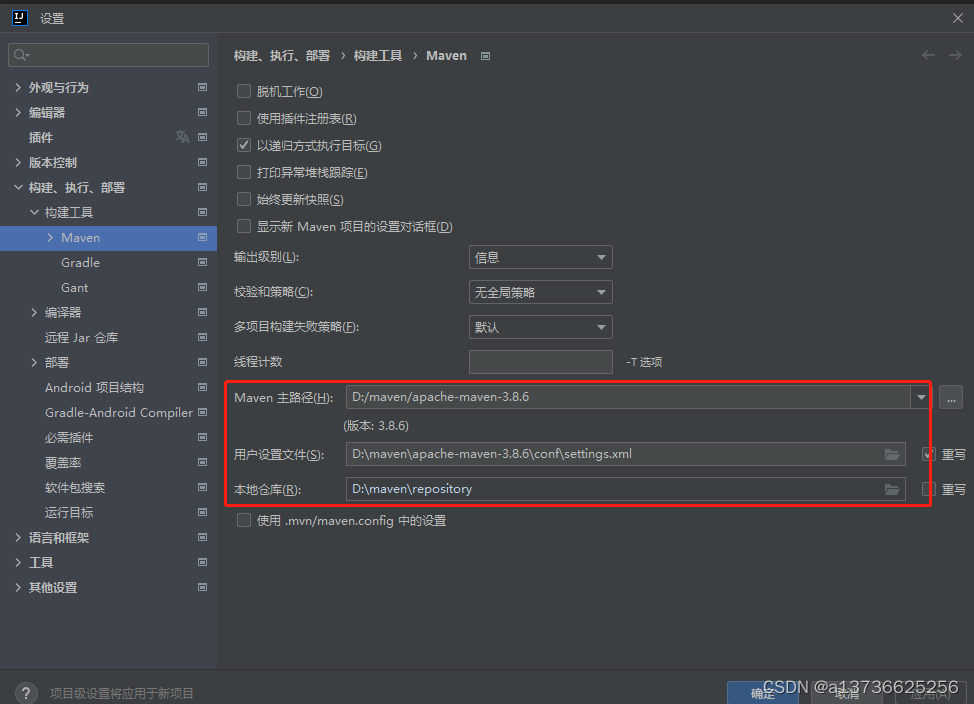Toggle 重写 checkbox for 本地仓库
This screenshot has height=704, width=974.
(929, 489)
